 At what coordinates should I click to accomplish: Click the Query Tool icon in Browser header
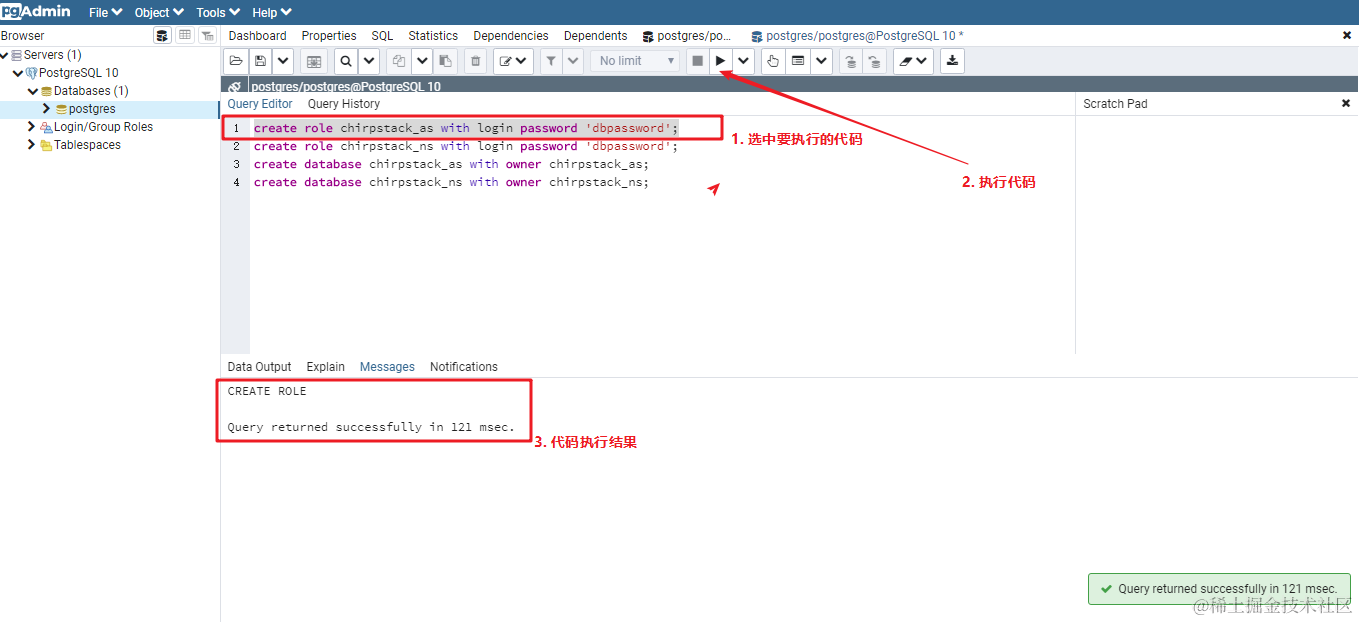pos(162,35)
